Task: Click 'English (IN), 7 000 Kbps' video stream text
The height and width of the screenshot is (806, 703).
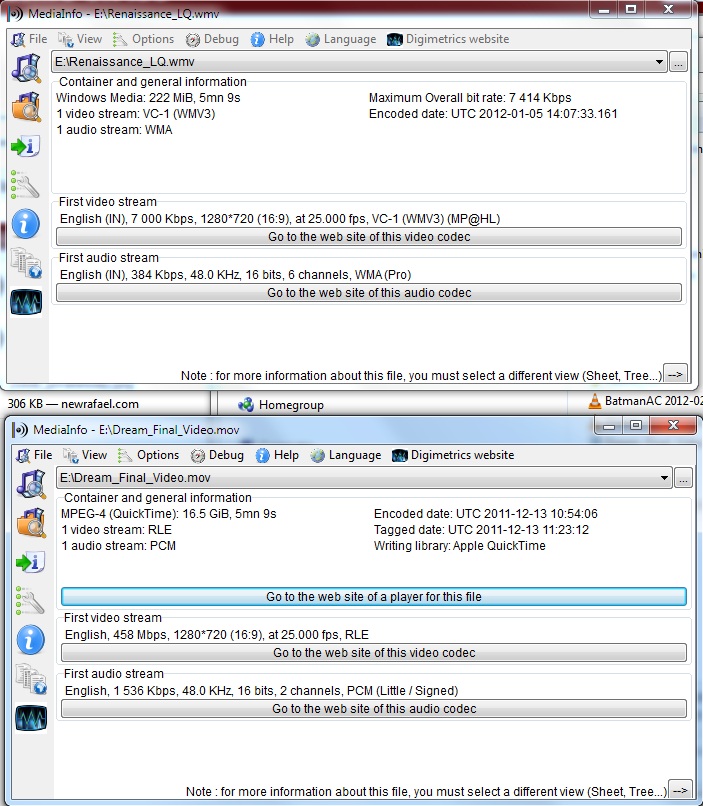Action: click(x=280, y=219)
